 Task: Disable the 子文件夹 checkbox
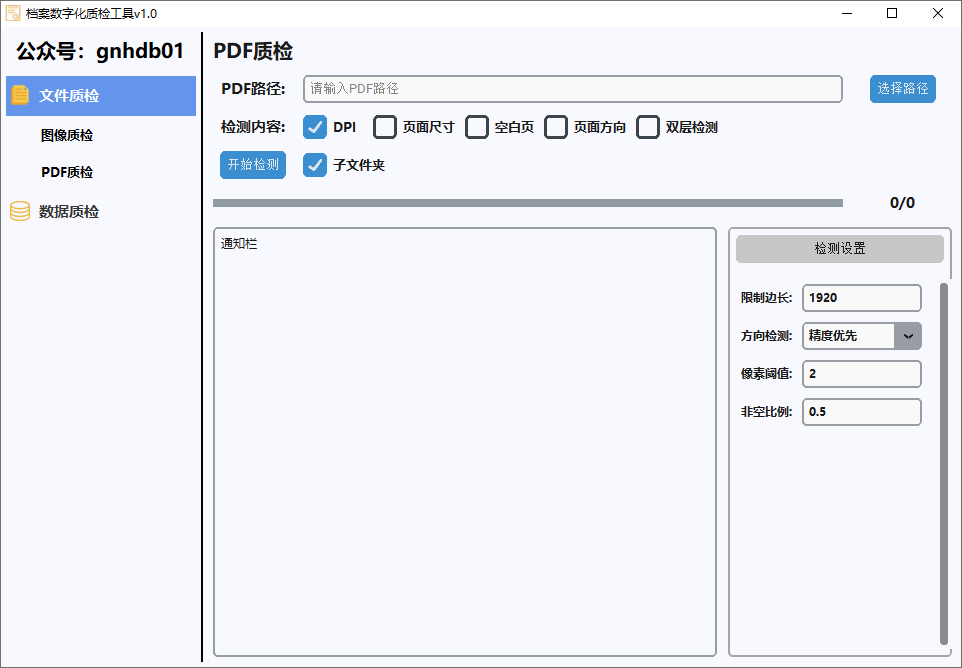coord(315,165)
